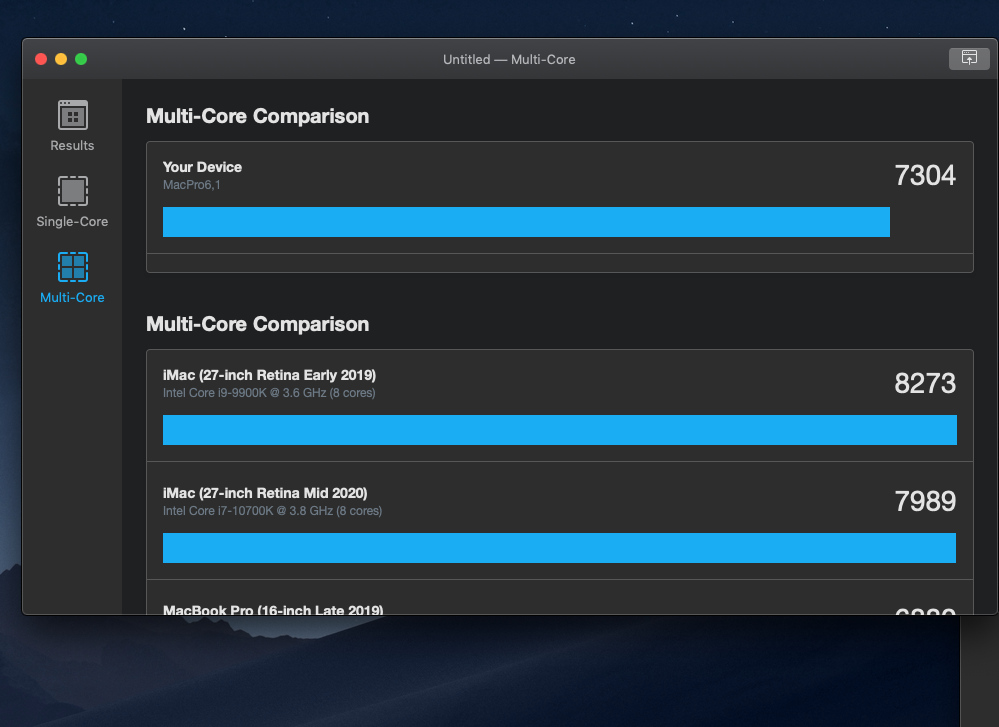Click 'iMac (27-inch Retina Mid 2020)' title

[265, 493]
